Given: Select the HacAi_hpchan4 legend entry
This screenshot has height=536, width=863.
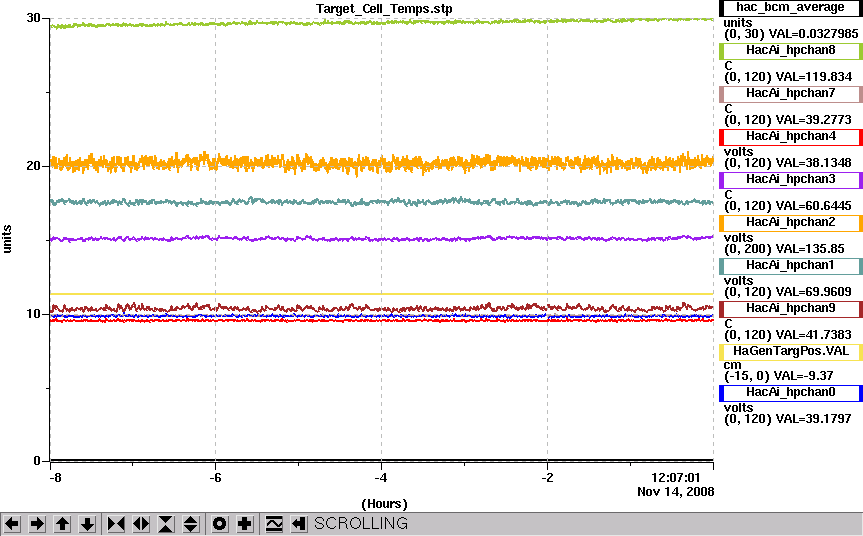Looking at the screenshot, I should [x=790, y=136].
